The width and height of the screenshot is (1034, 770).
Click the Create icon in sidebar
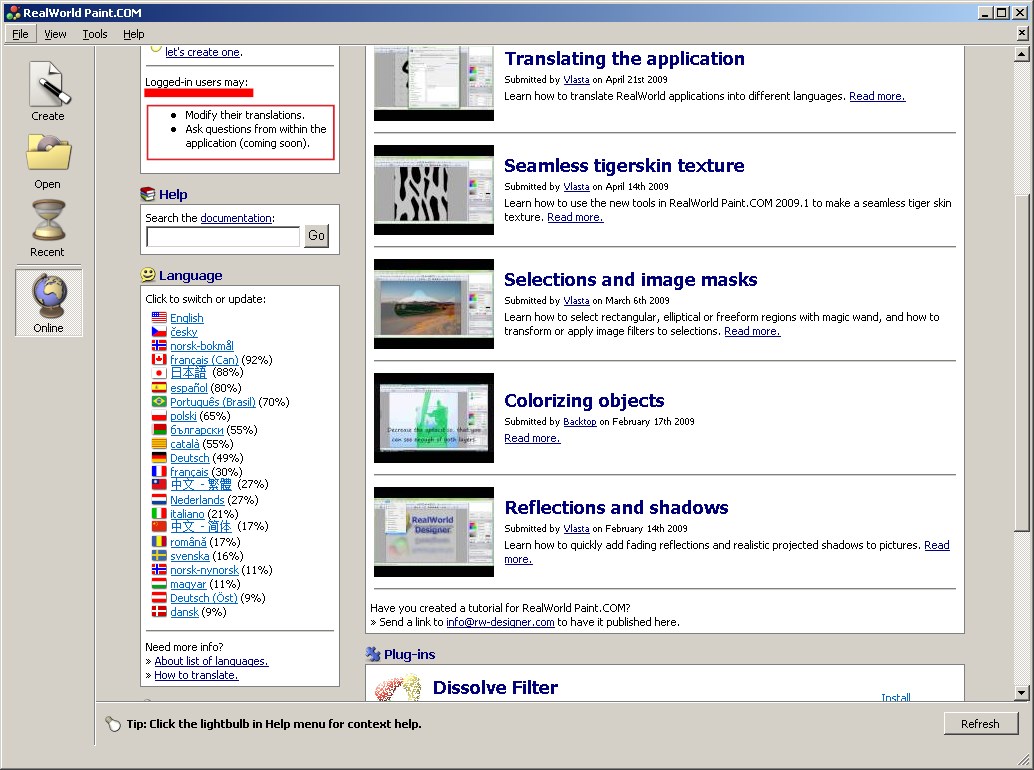pyautogui.click(x=48, y=84)
